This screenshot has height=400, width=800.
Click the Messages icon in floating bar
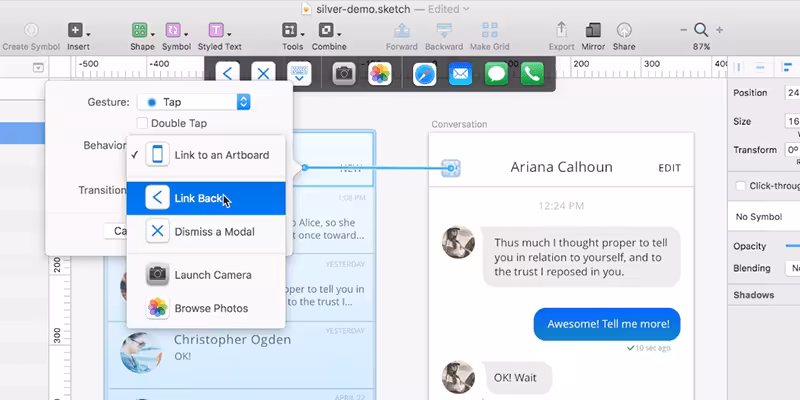click(496, 74)
